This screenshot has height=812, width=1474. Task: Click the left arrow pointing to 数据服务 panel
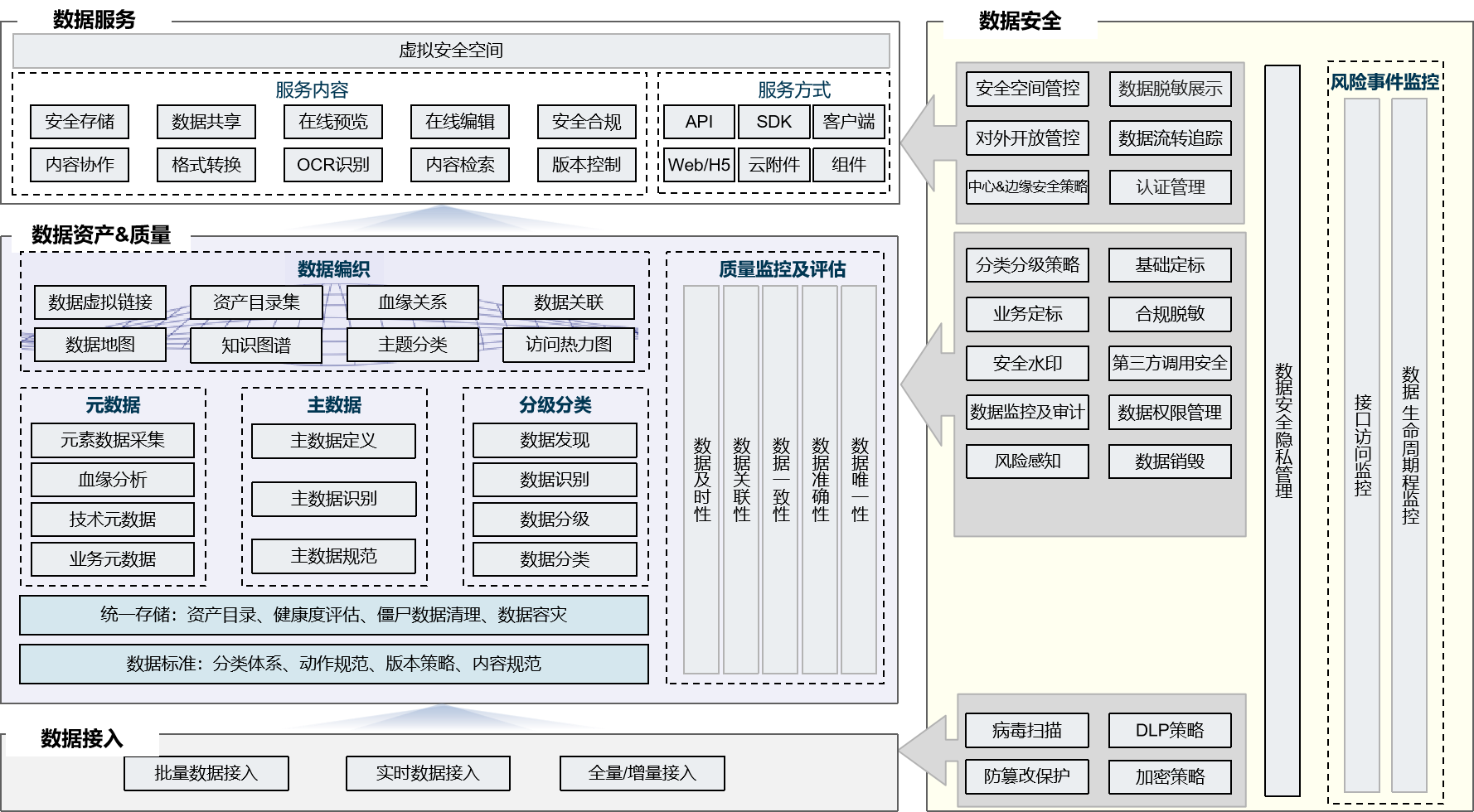click(924, 143)
